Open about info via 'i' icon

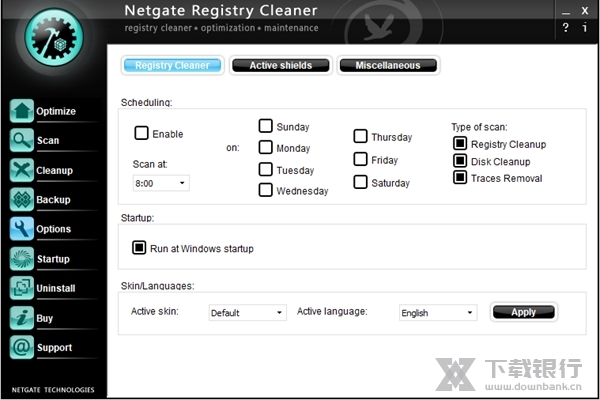[584, 27]
